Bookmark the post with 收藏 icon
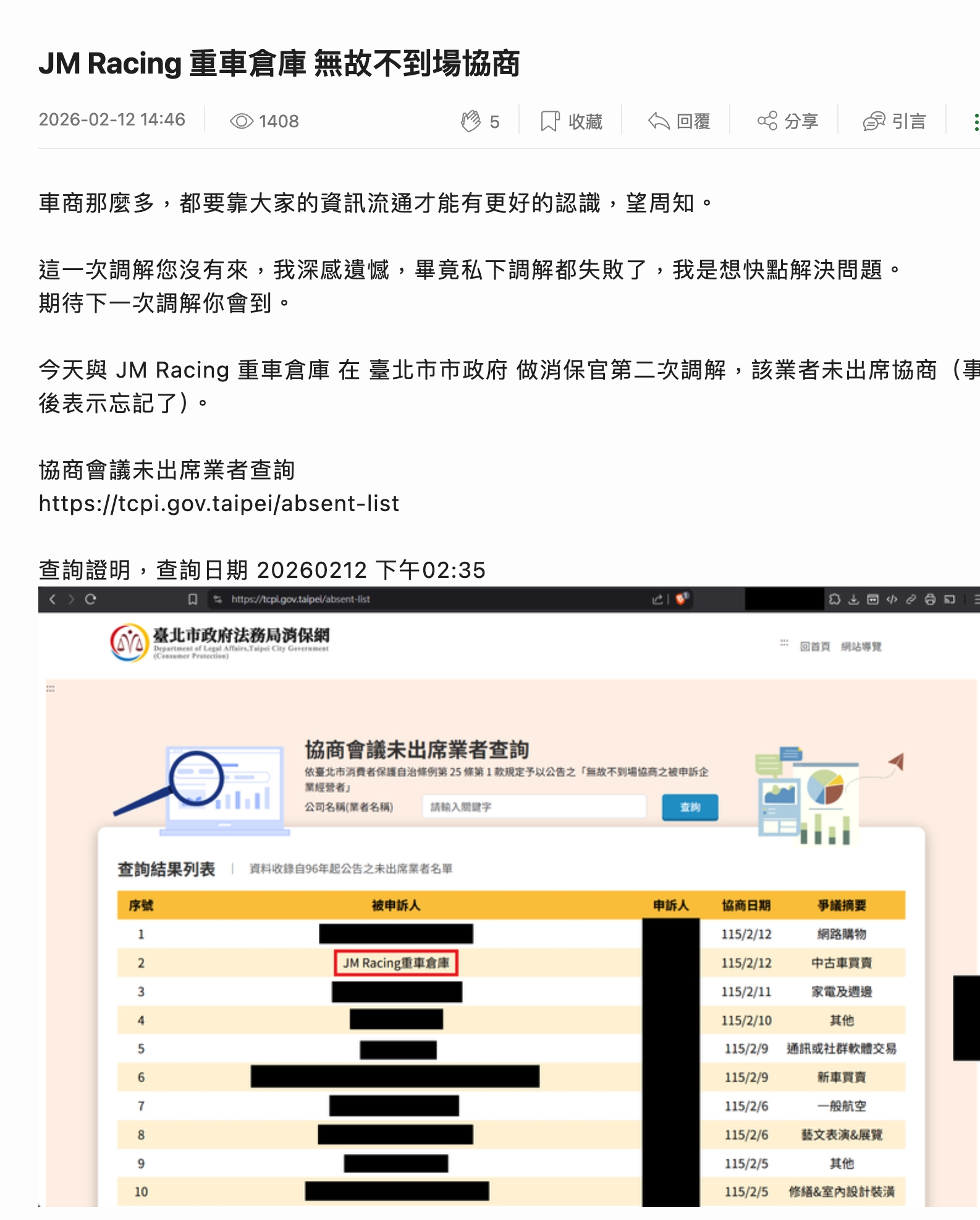The height and width of the screenshot is (1220, 980). pos(549,121)
